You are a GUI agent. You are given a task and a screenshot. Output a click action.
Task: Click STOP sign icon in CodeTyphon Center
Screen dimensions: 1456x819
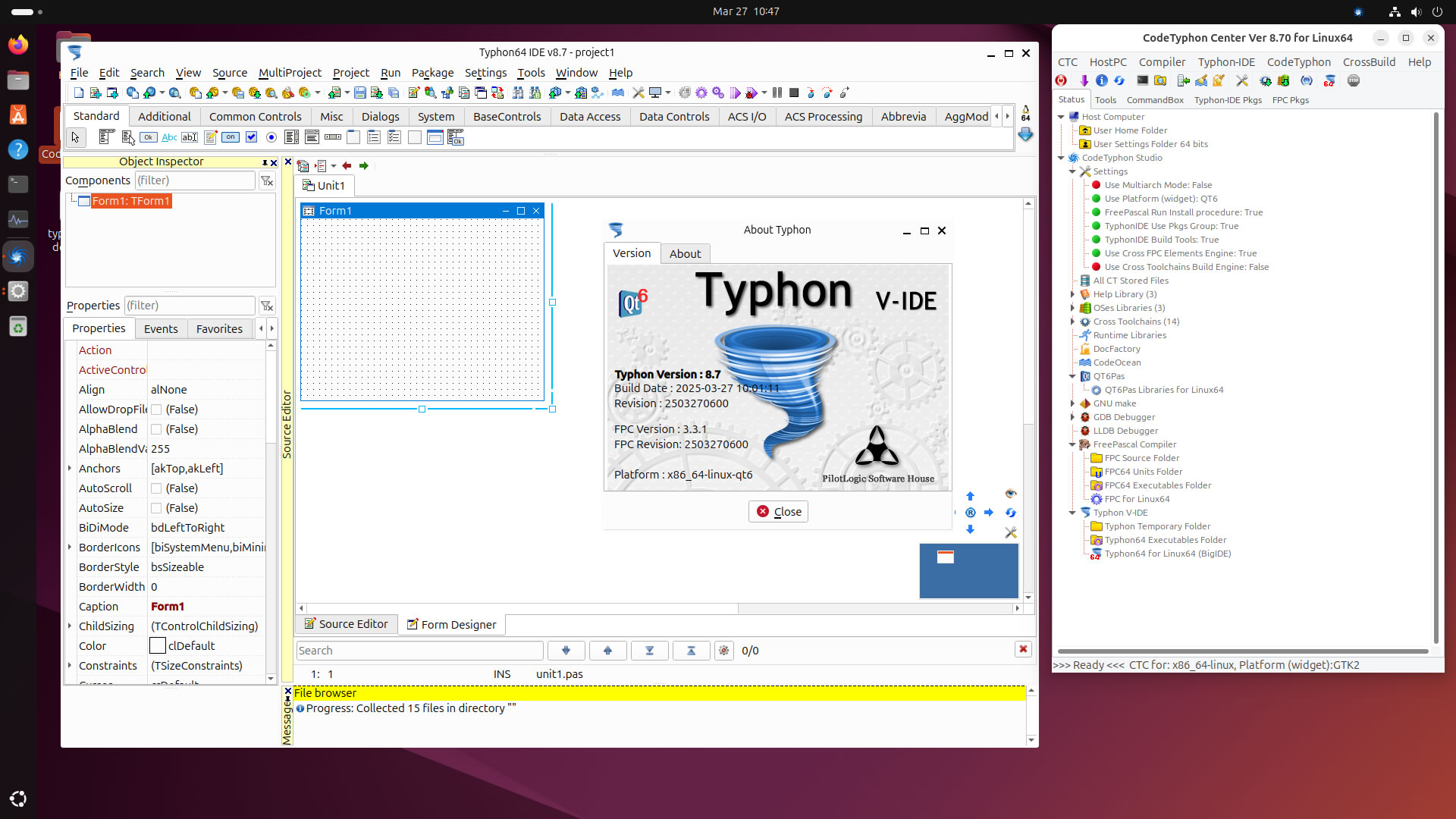pyautogui.click(x=1354, y=80)
